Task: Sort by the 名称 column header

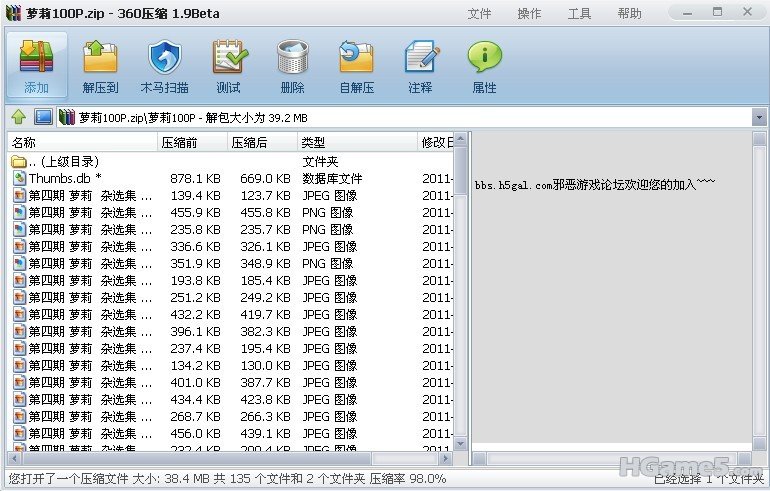Action: [x=82, y=142]
